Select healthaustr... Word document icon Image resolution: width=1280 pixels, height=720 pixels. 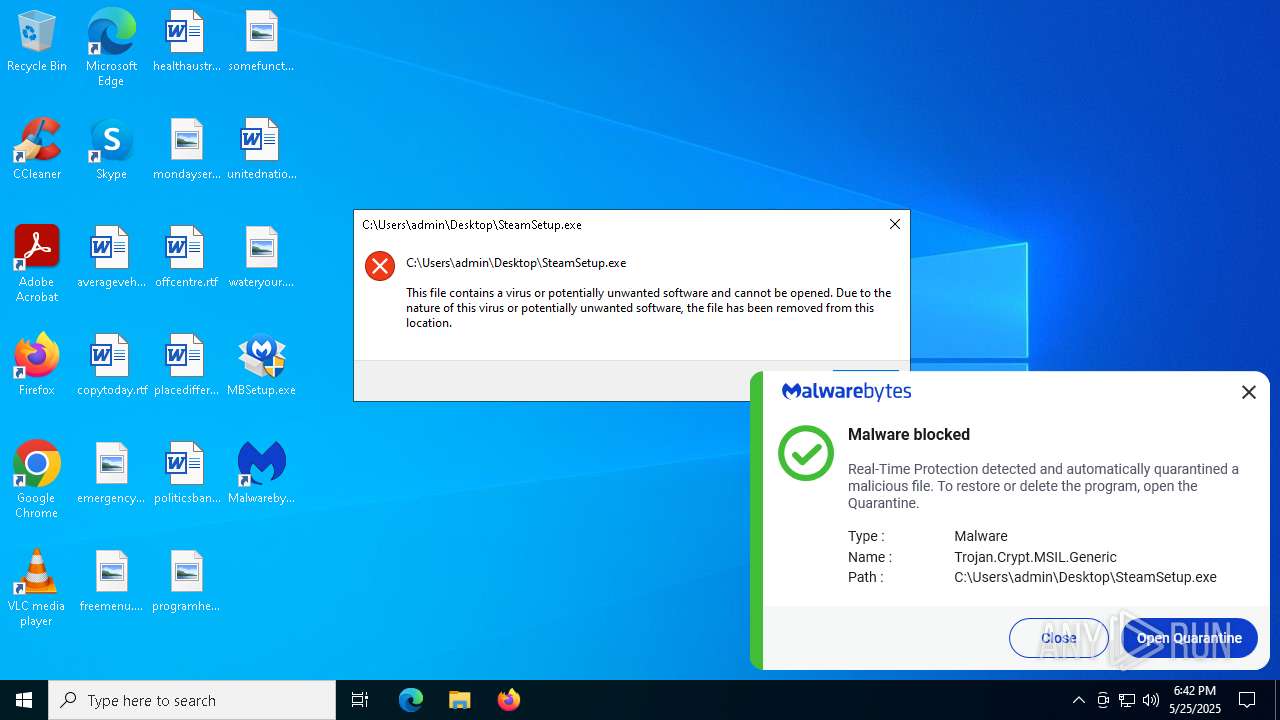point(186,41)
